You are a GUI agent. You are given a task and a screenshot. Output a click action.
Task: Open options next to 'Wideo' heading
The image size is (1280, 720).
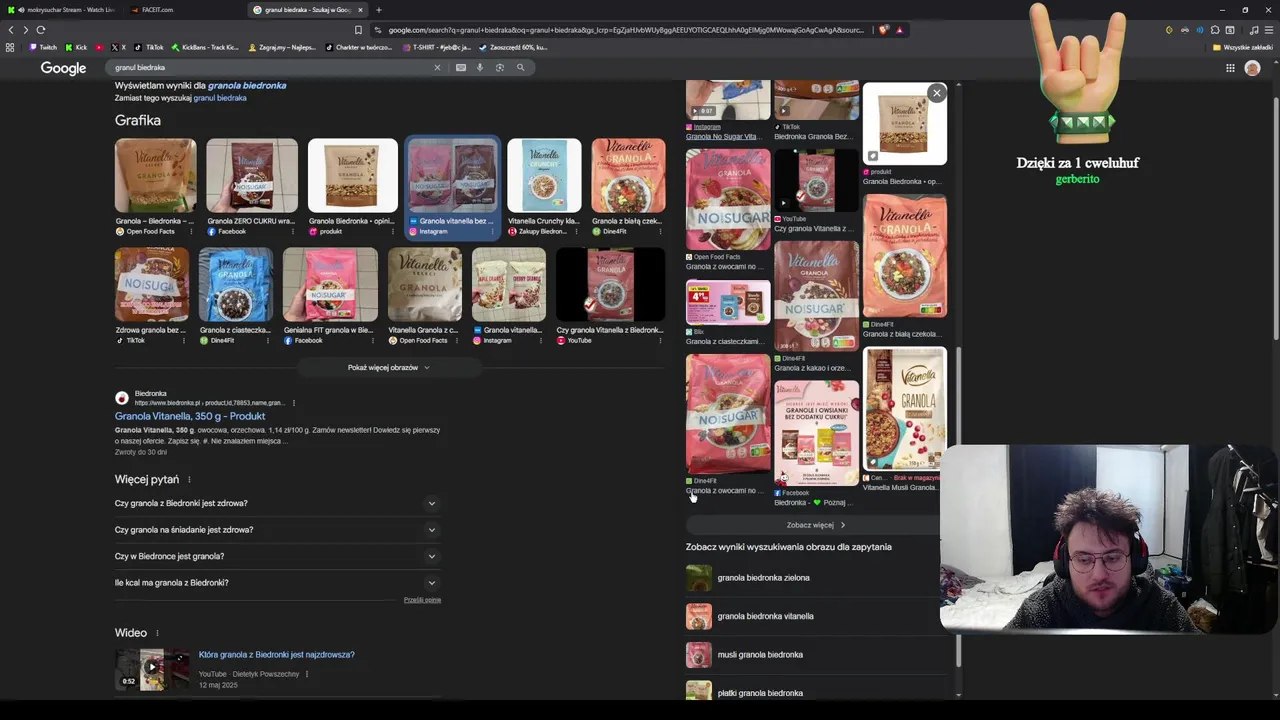click(157, 633)
